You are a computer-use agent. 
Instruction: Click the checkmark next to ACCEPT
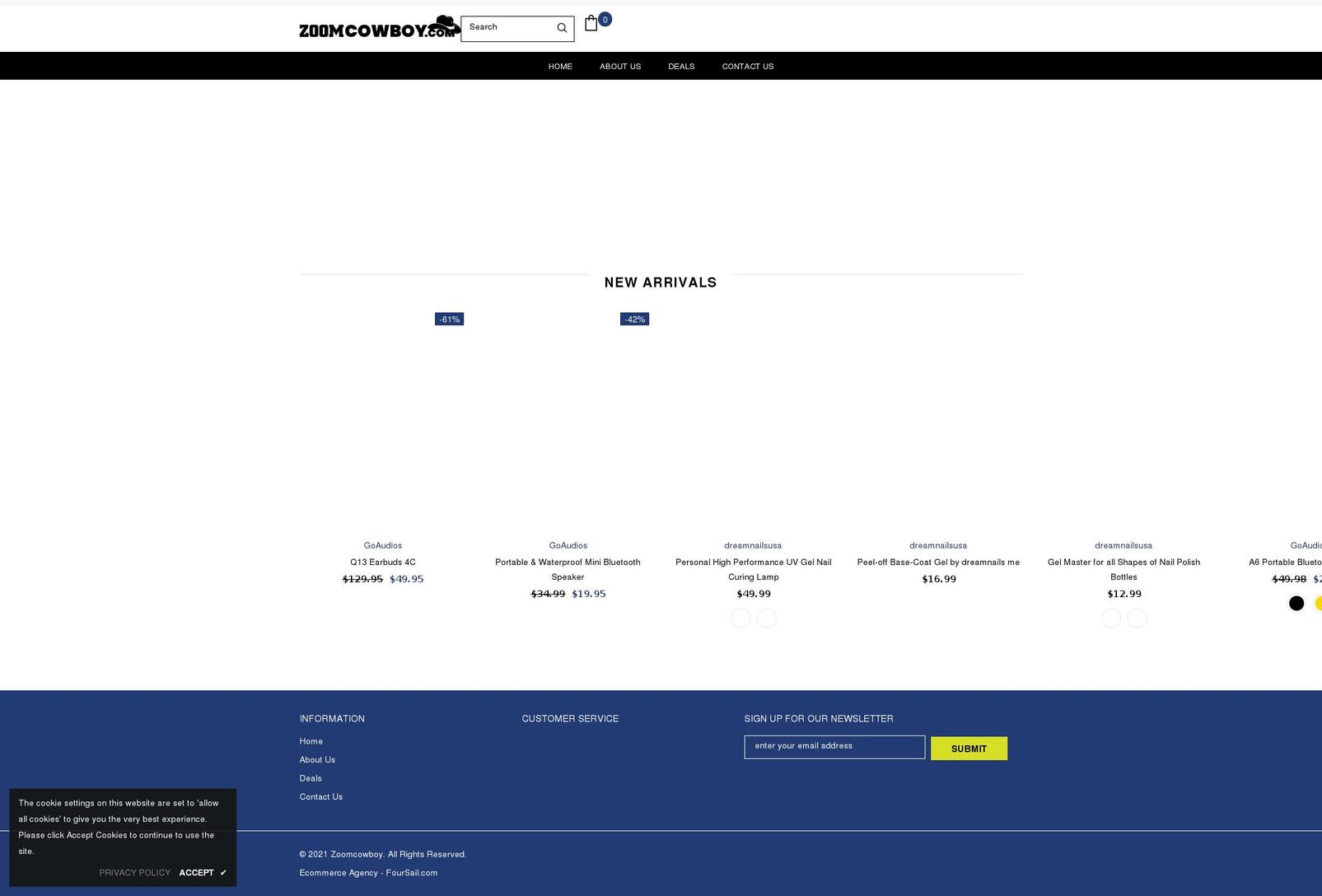click(222, 872)
